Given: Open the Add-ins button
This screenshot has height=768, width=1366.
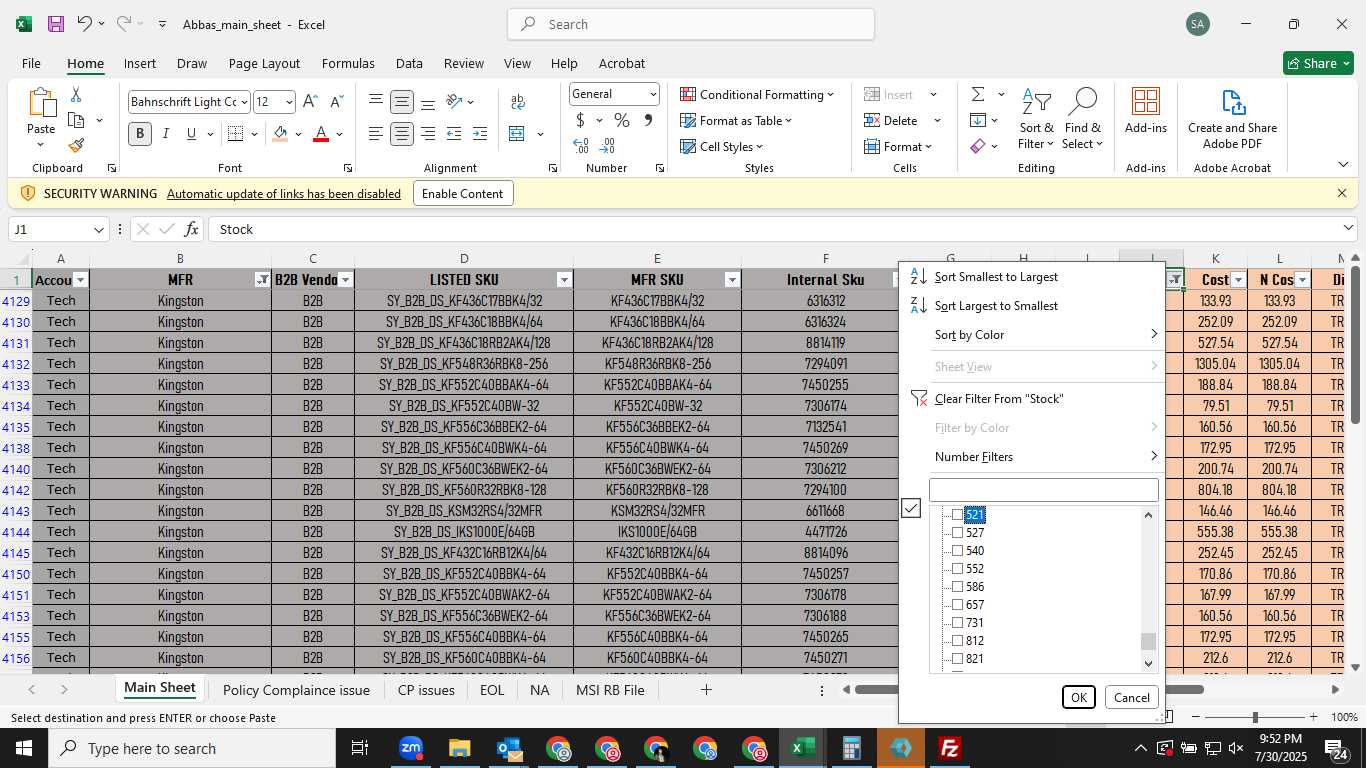Looking at the screenshot, I should point(1146,111).
